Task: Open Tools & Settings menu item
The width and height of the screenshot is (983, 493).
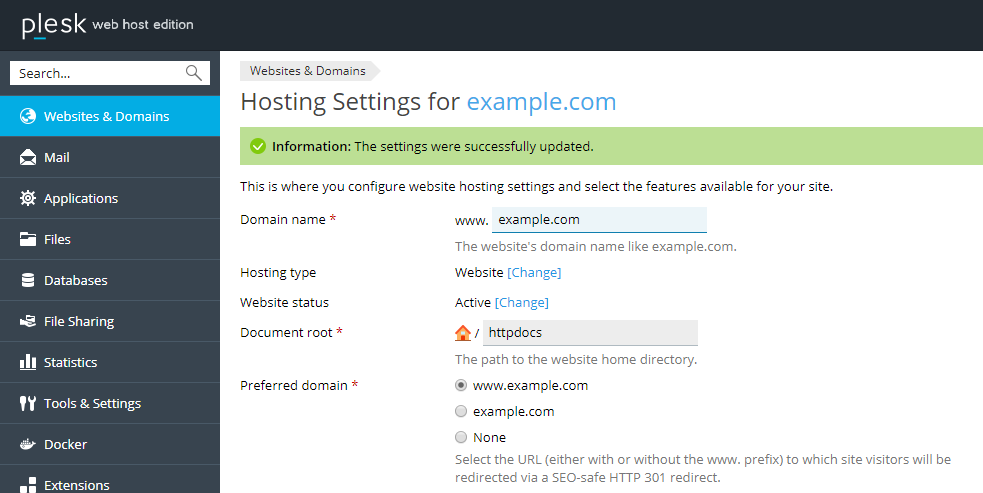Action: [x=92, y=403]
